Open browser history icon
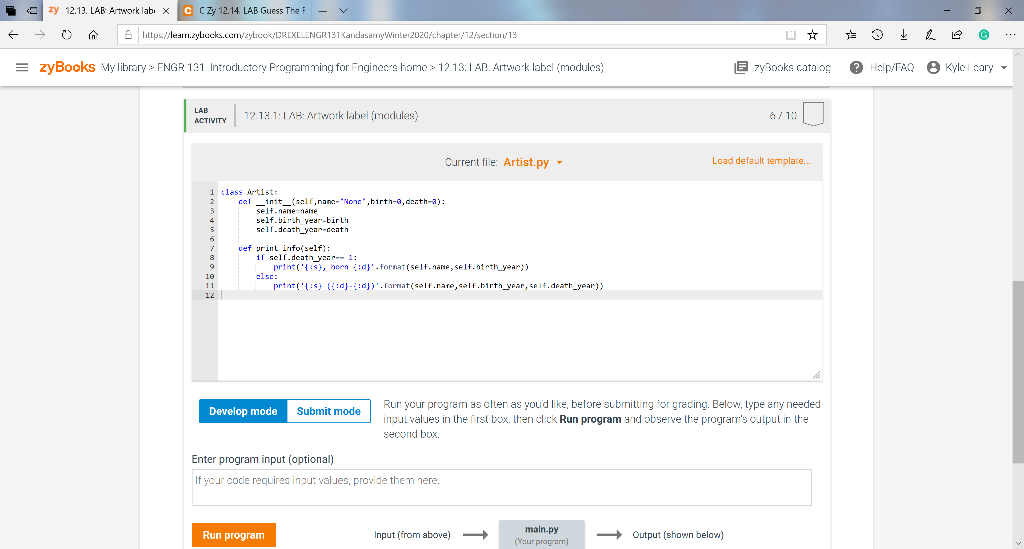This screenshot has width=1024, height=549. [877, 35]
